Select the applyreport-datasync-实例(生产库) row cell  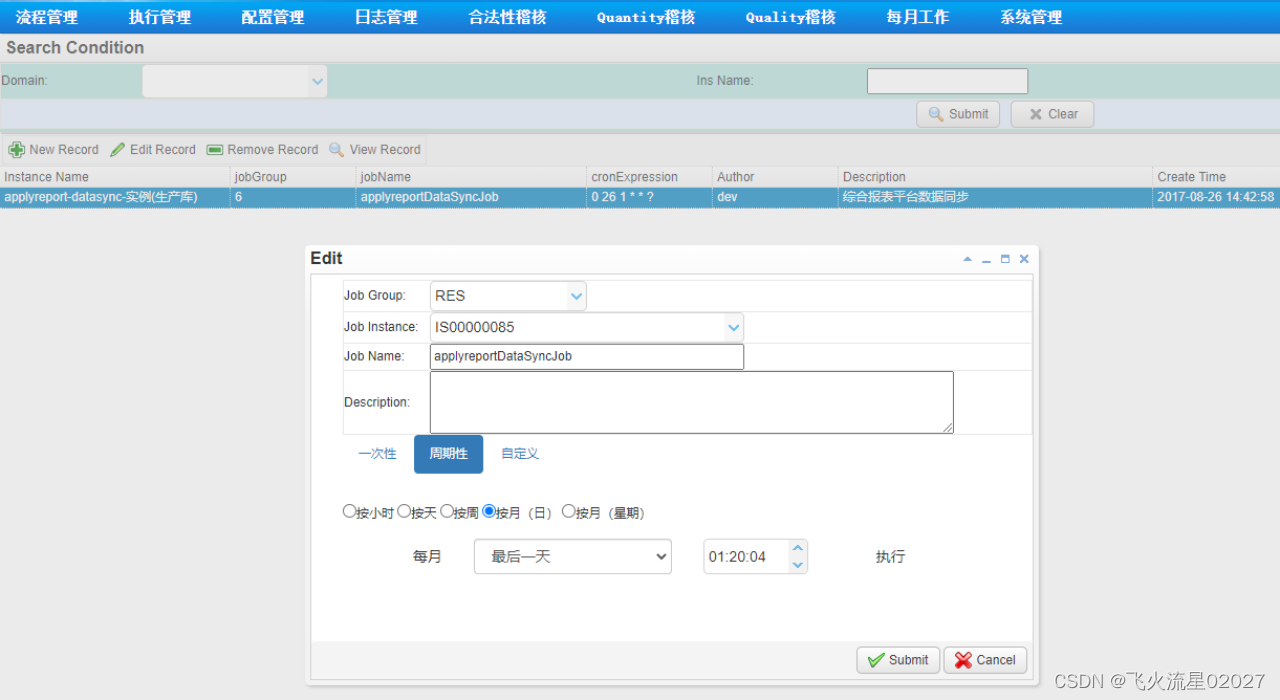pos(115,197)
